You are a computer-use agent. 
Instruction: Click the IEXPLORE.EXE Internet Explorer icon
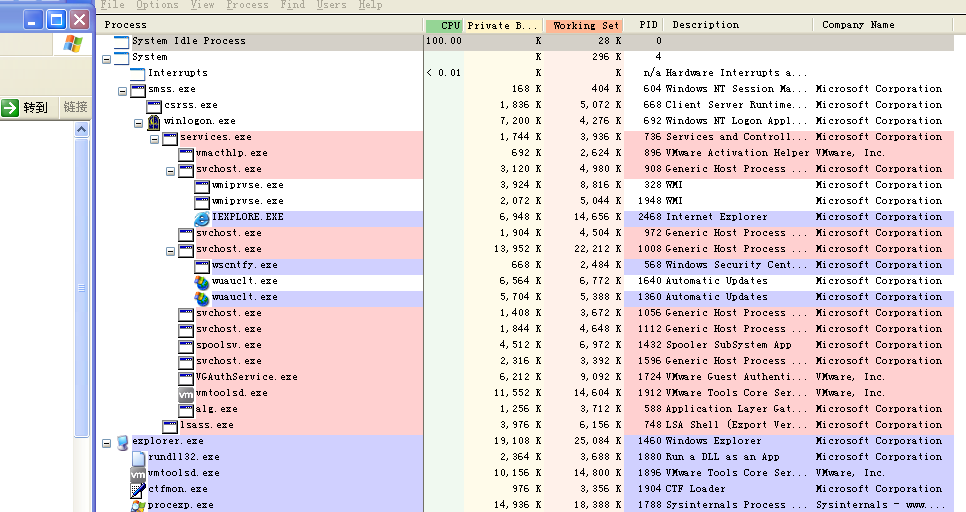click(x=201, y=218)
